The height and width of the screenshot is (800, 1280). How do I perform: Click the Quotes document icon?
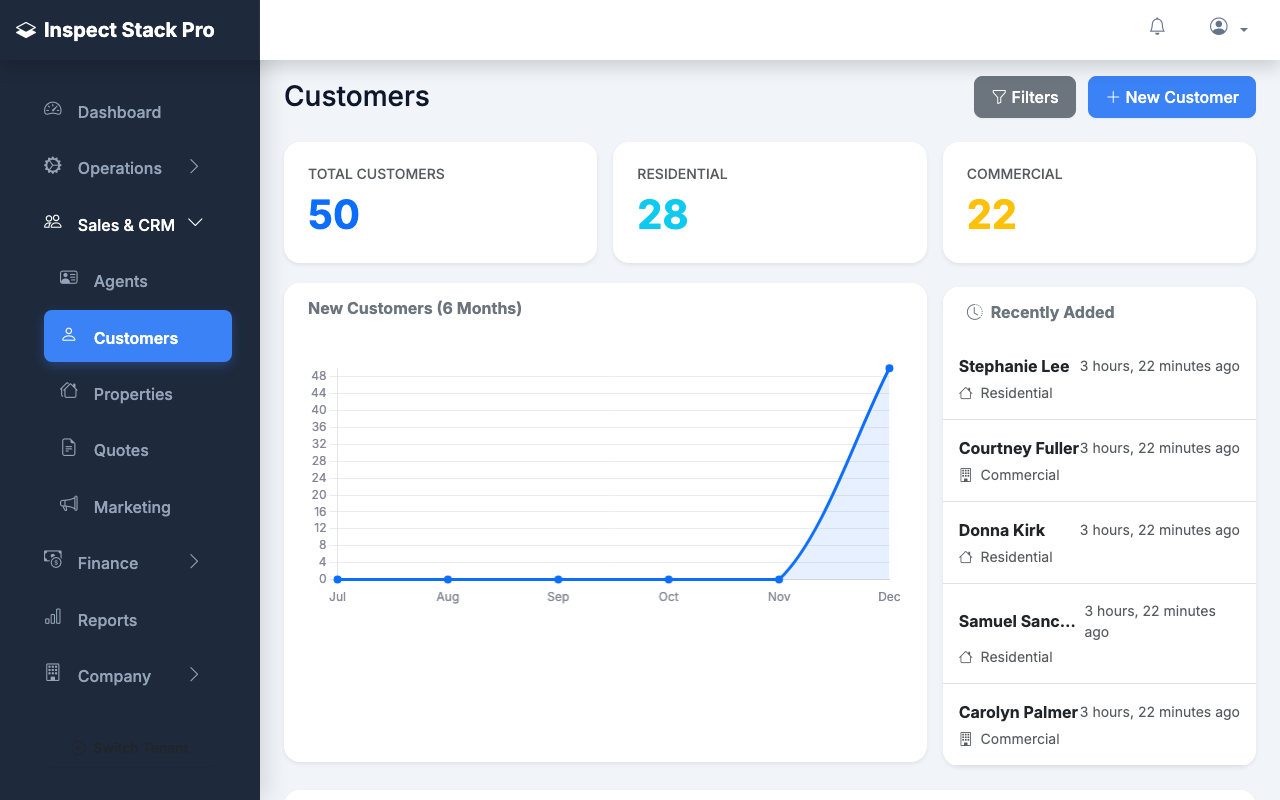point(68,448)
